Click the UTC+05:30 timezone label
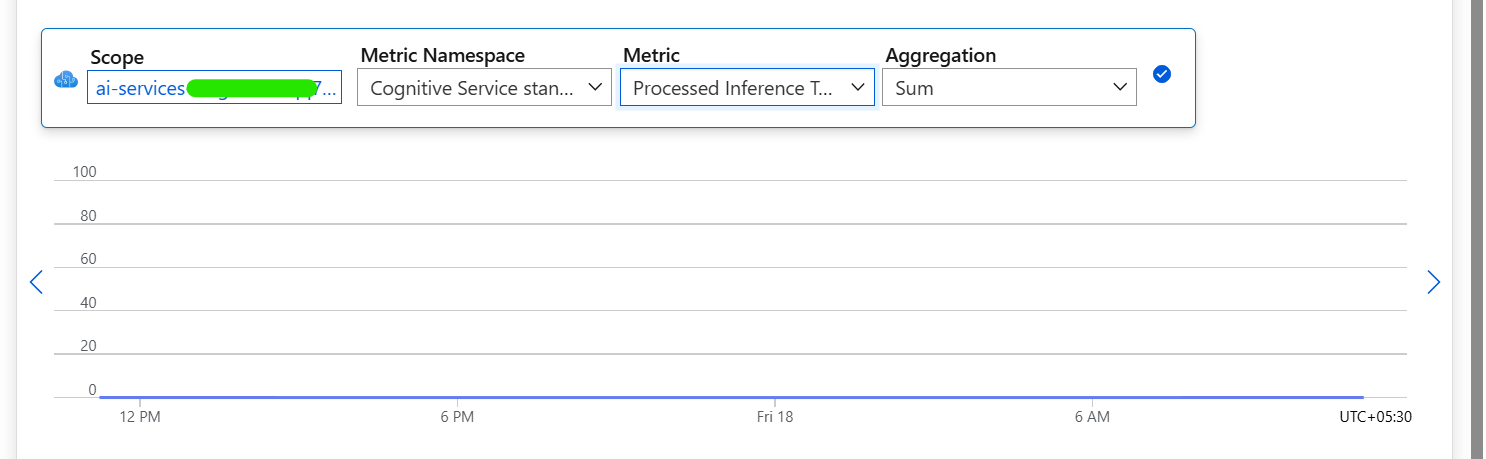 [x=1375, y=417]
